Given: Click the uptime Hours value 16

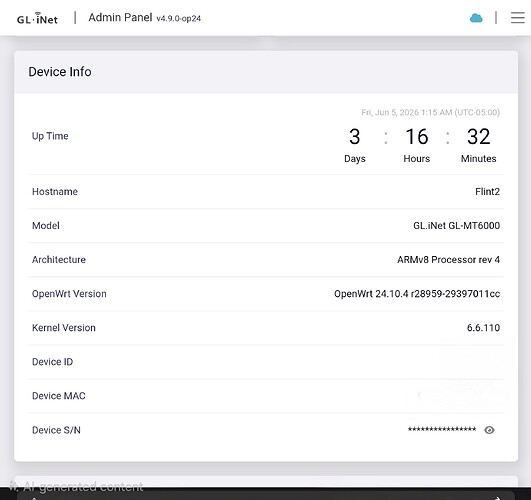Looking at the screenshot, I should 417,137.
